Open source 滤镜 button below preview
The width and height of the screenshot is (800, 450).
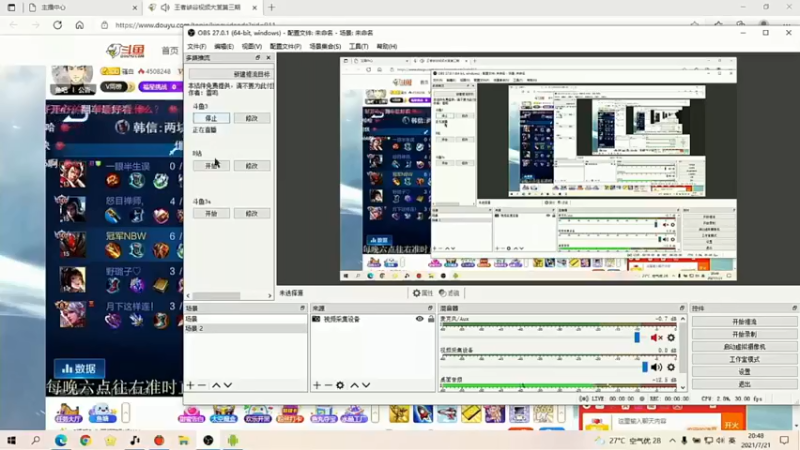click(x=449, y=293)
